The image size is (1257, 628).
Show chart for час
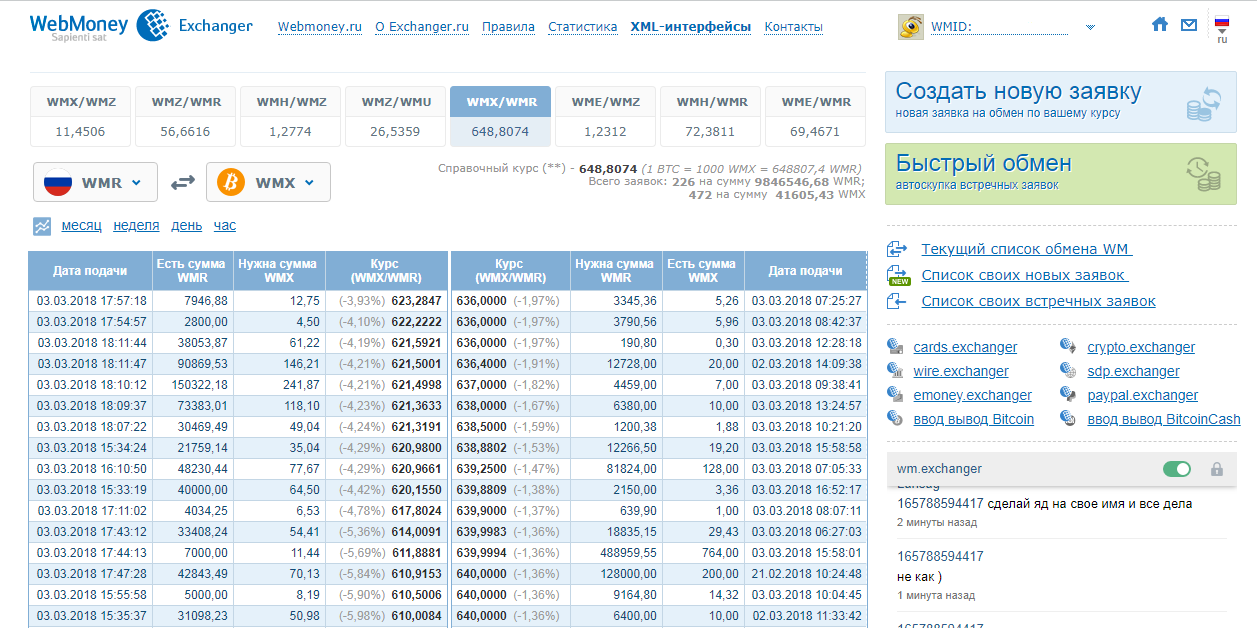pyautogui.click(x=225, y=226)
